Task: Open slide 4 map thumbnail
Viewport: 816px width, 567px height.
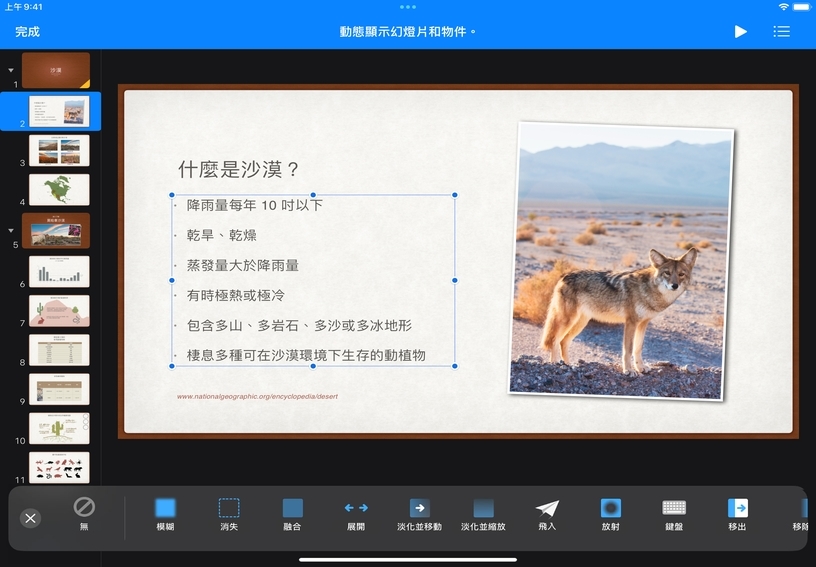Action: pyautogui.click(x=59, y=190)
